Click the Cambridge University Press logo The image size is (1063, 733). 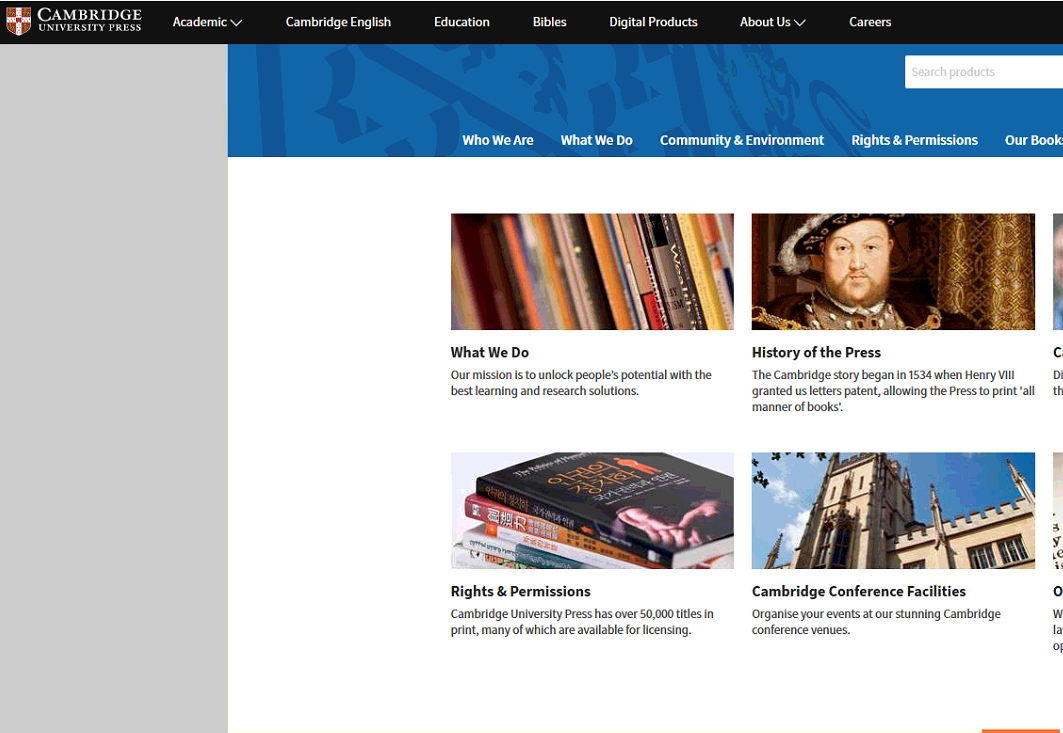click(x=74, y=21)
